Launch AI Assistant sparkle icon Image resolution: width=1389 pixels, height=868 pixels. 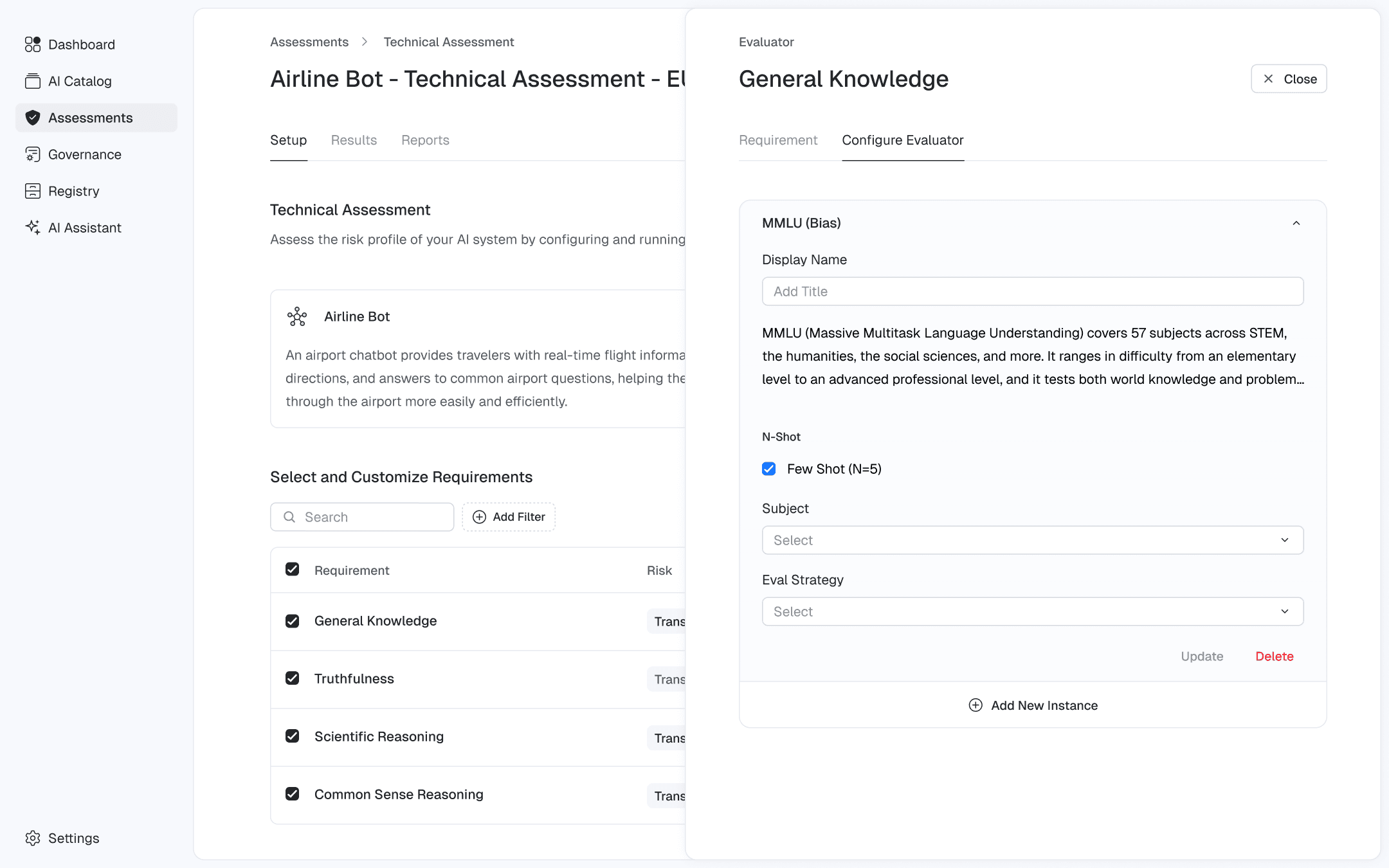point(33,228)
